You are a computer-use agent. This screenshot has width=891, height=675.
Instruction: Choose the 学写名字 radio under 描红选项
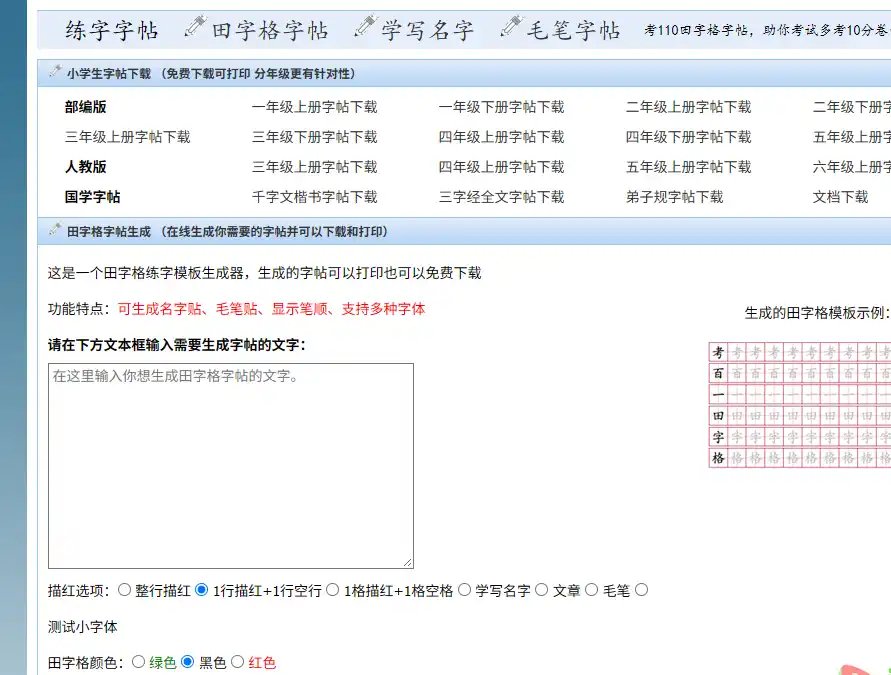pyautogui.click(x=464, y=590)
